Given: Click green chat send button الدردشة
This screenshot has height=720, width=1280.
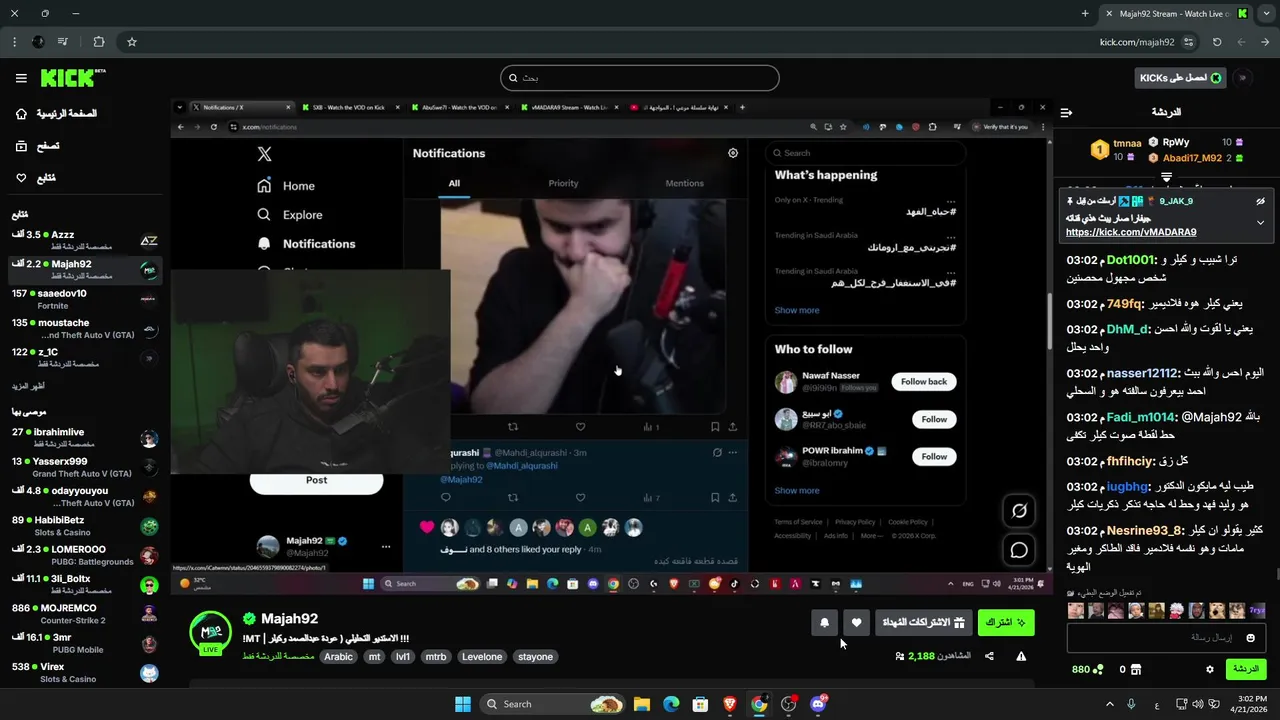Looking at the screenshot, I should 1246,669.
